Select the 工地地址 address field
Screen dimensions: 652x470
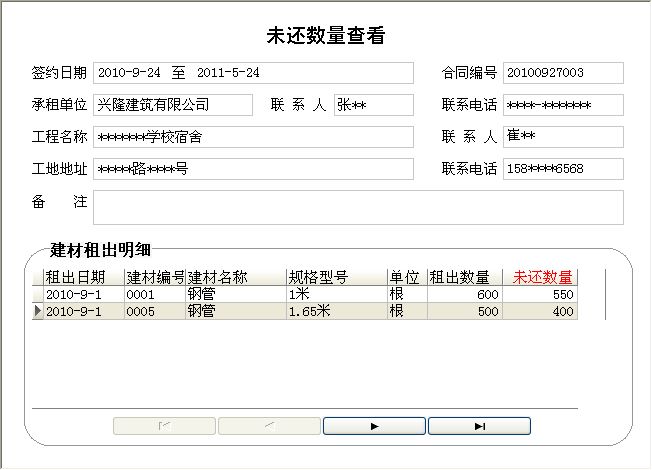coord(253,169)
